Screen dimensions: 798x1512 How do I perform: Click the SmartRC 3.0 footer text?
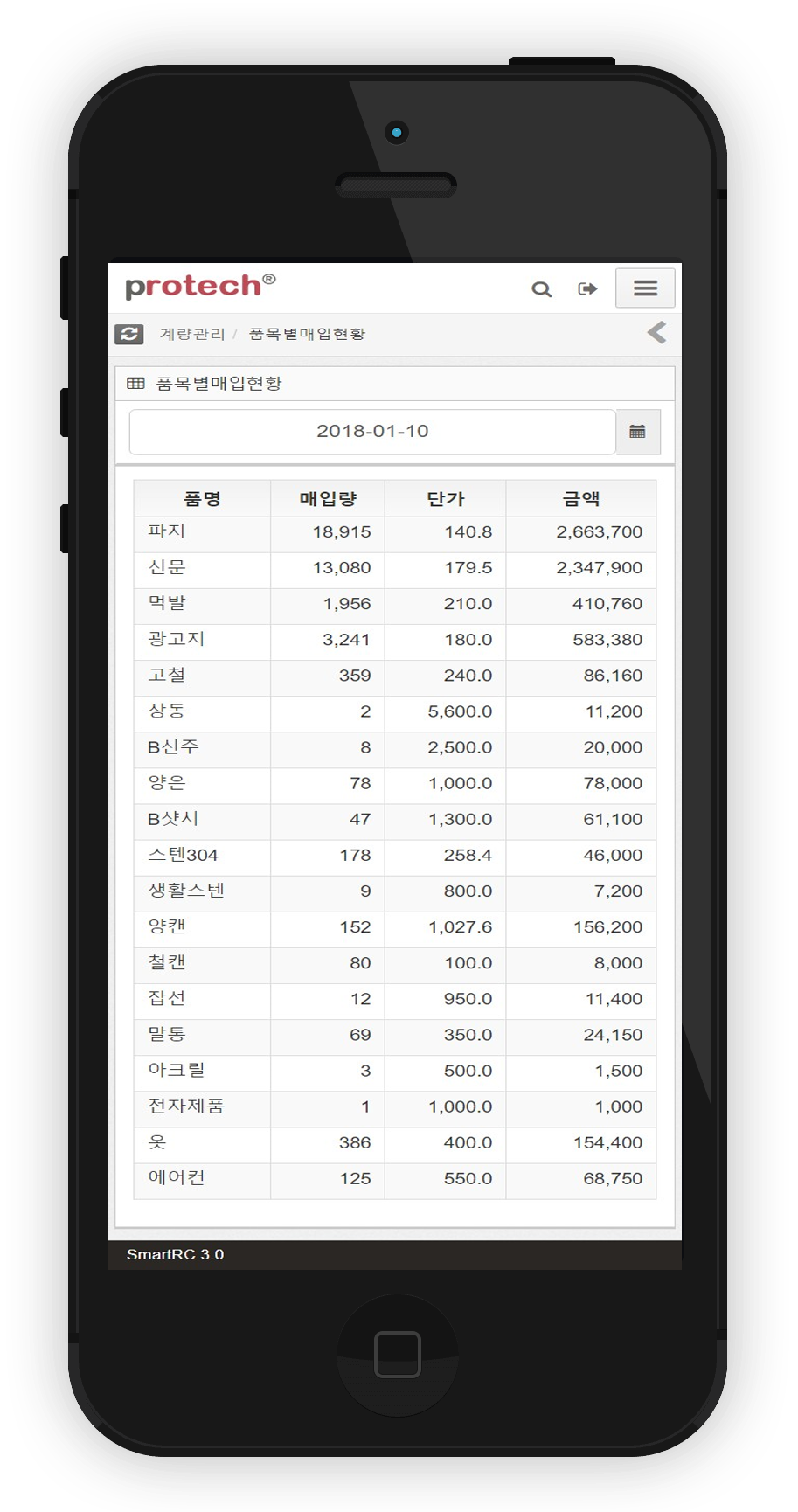[175, 1254]
